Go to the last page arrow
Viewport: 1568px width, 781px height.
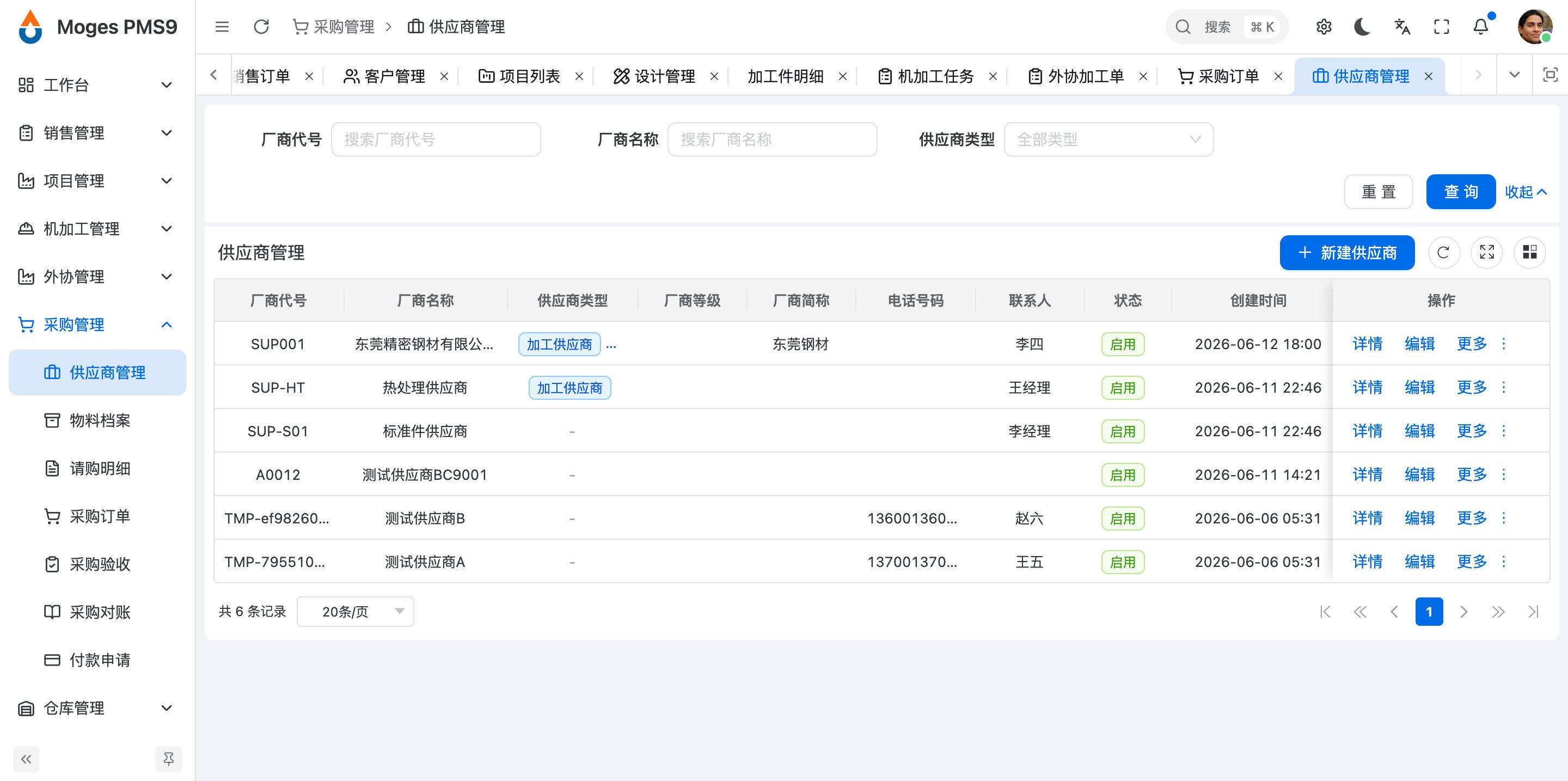point(1533,611)
